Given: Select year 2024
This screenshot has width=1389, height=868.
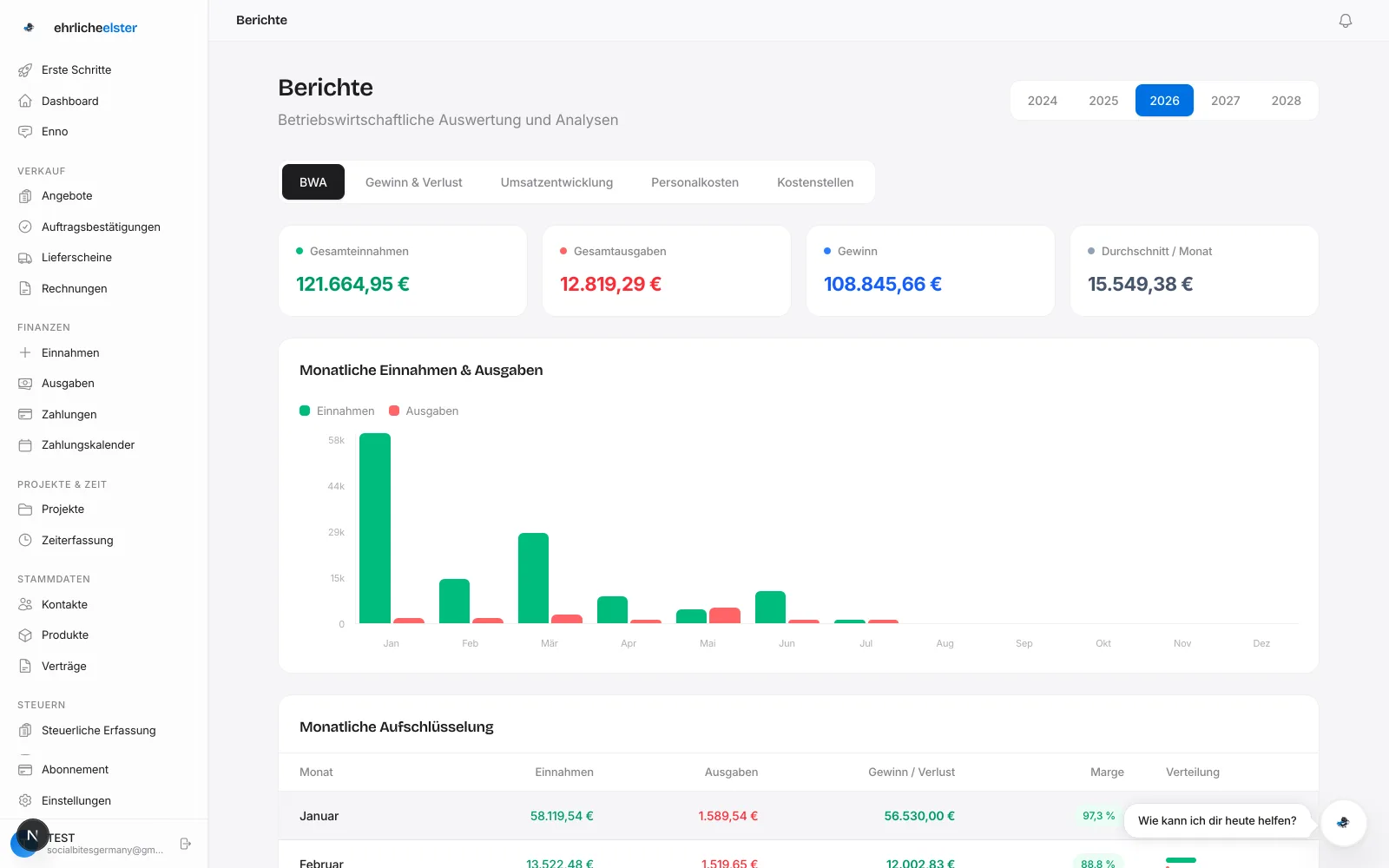Looking at the screenshot, I should coord(1043,101).
